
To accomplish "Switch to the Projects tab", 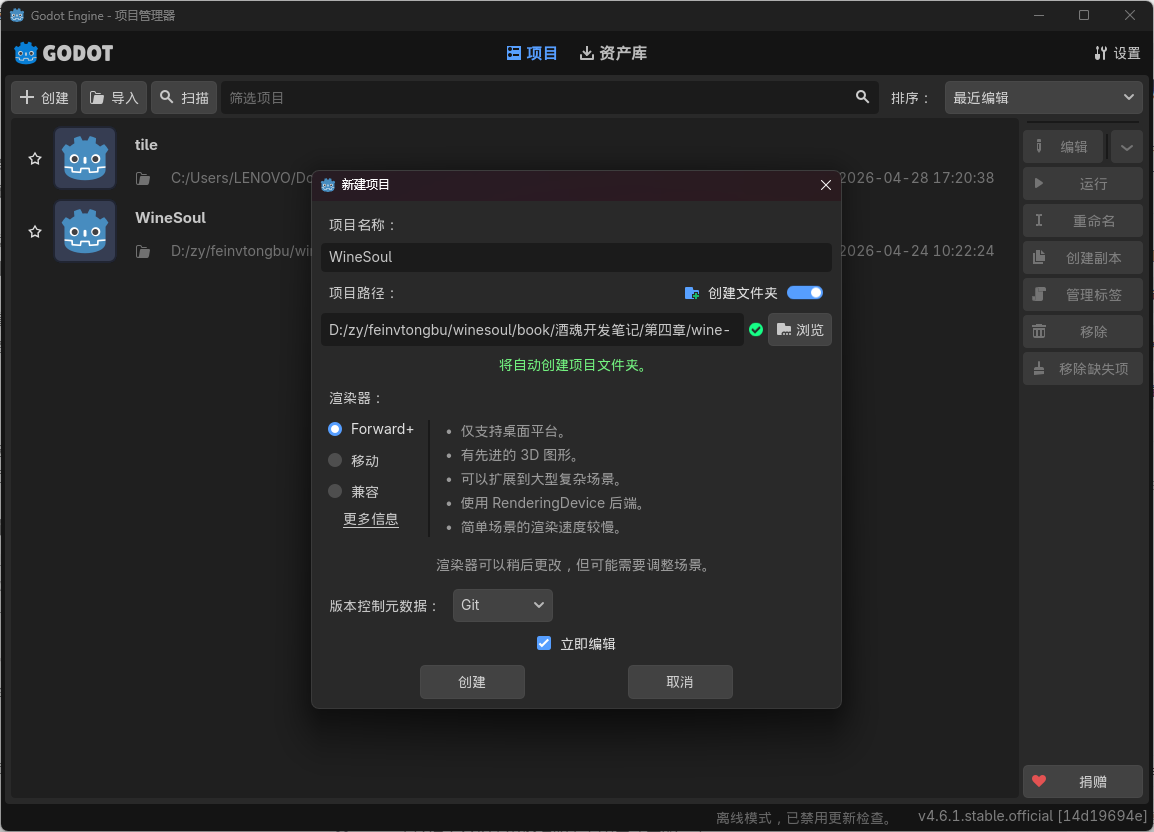I will click(x=531, y=53).
